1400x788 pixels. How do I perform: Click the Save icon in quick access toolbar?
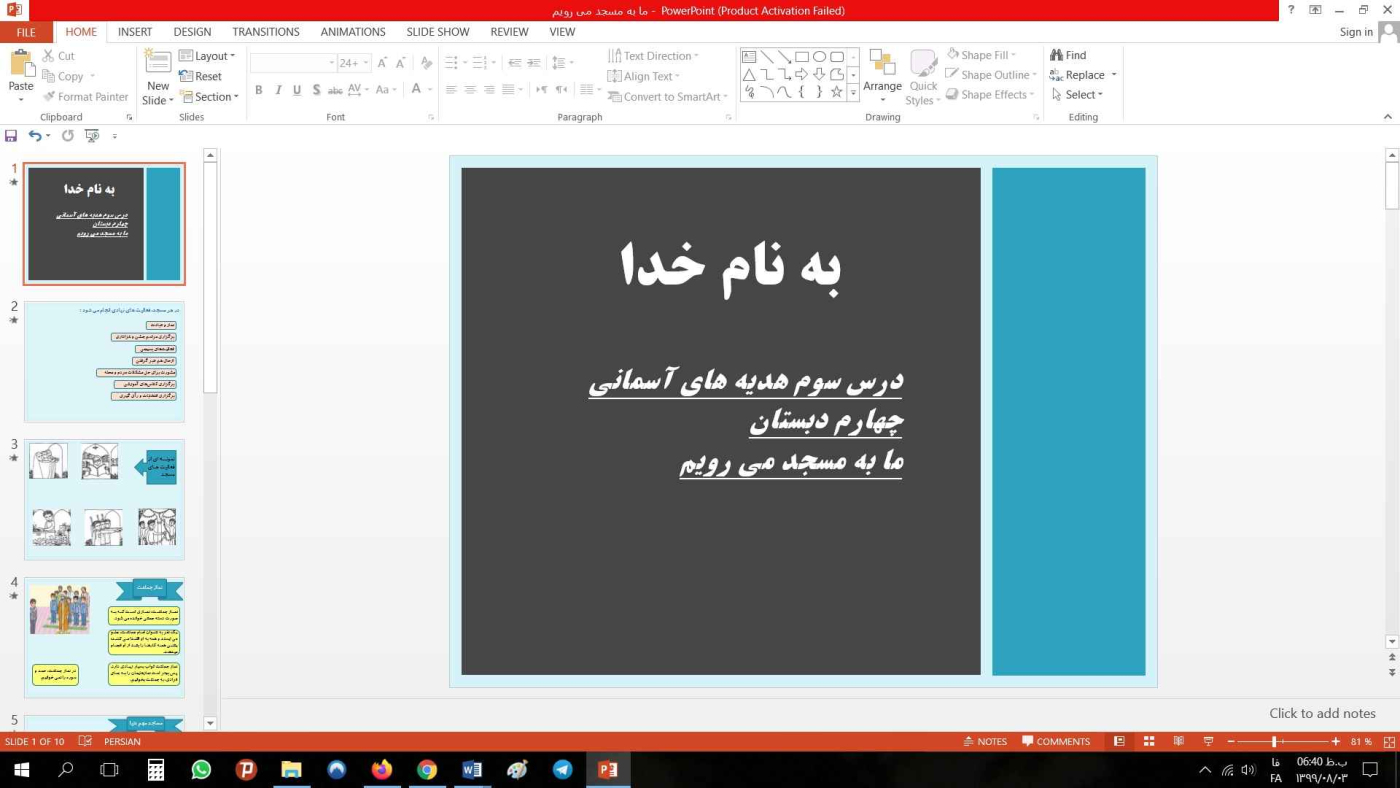coord(11,136)
